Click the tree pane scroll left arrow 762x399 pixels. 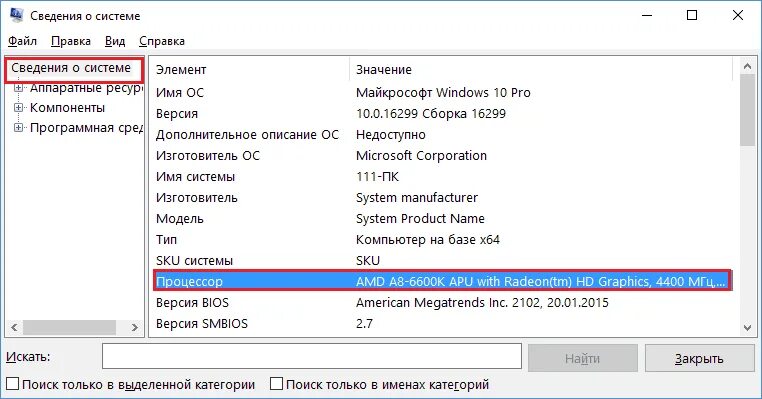(x=14, y=328)
